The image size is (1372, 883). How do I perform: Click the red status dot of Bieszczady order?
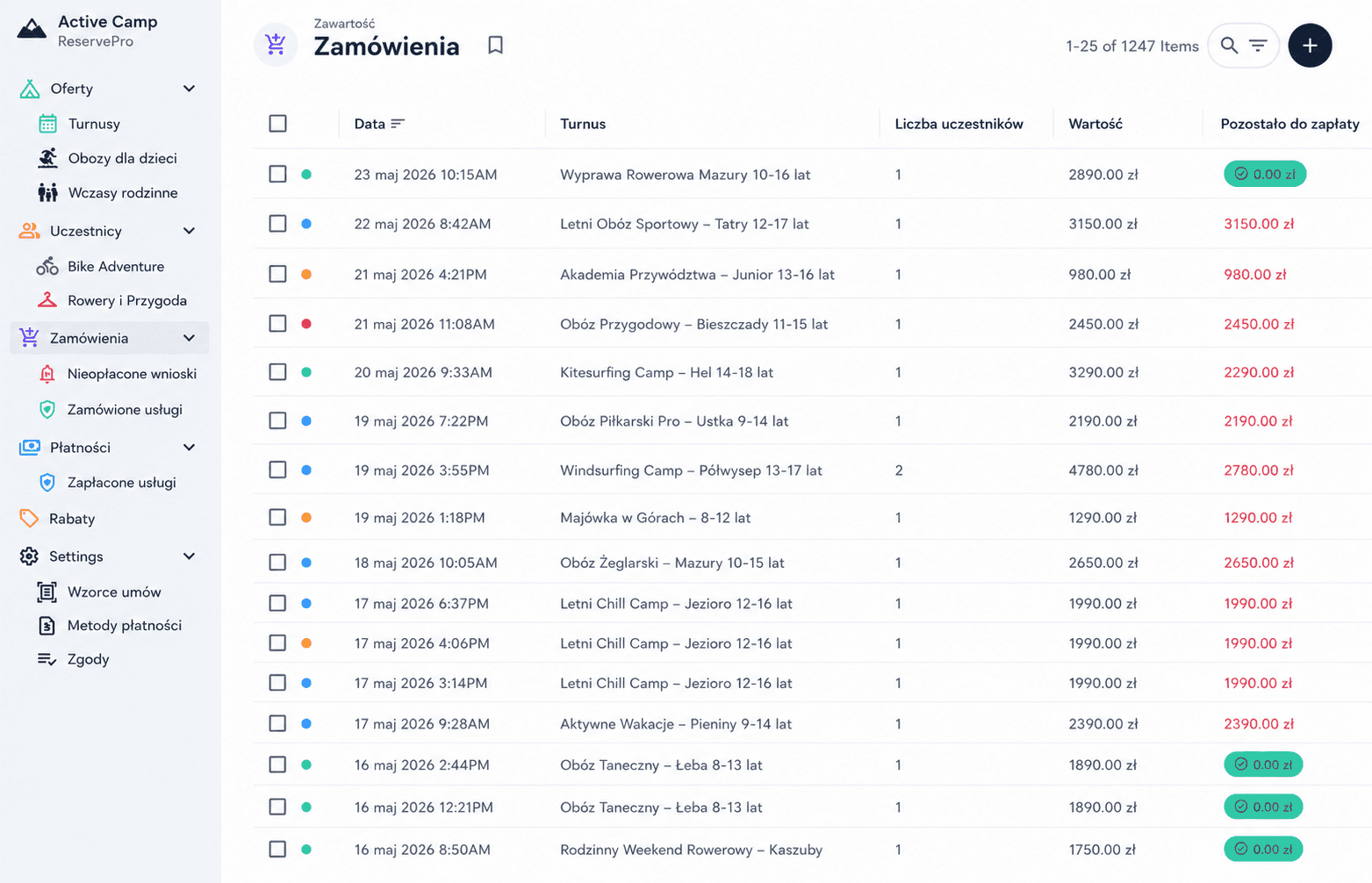click(x=306, y=324)
